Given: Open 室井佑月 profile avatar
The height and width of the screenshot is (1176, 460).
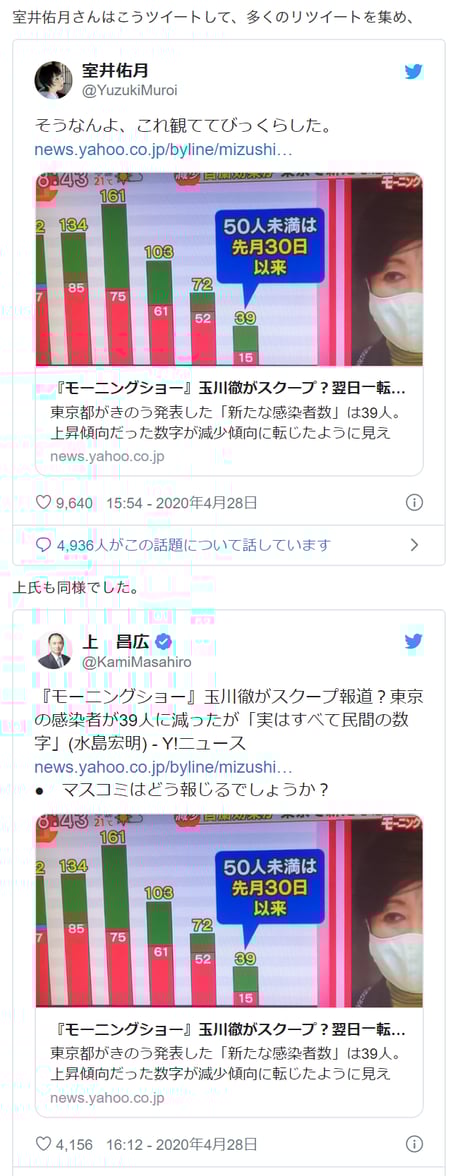Looking at the screenshot, I should point(54,80).
